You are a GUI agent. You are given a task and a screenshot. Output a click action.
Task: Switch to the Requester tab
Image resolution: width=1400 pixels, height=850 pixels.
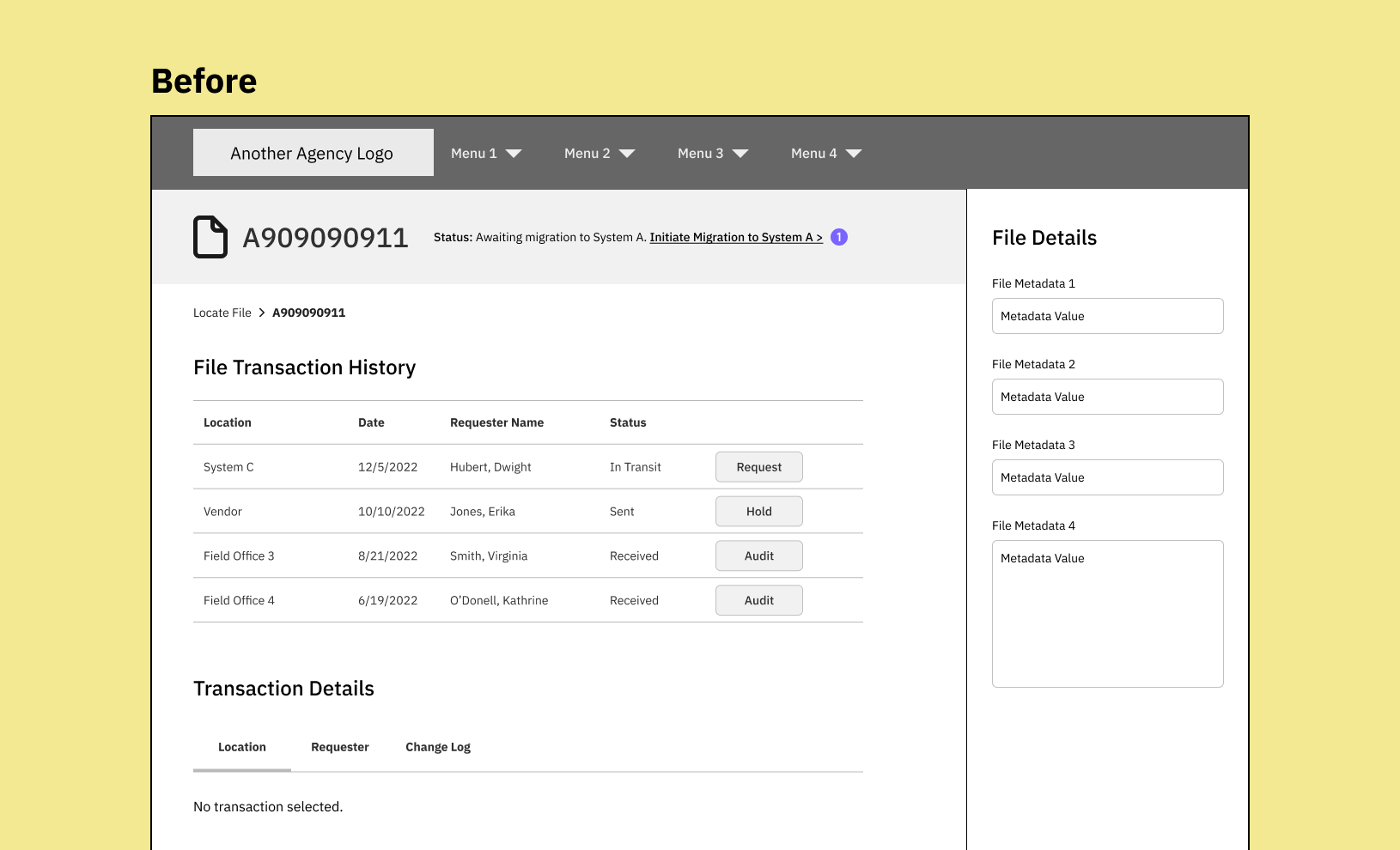click(340, 747)
